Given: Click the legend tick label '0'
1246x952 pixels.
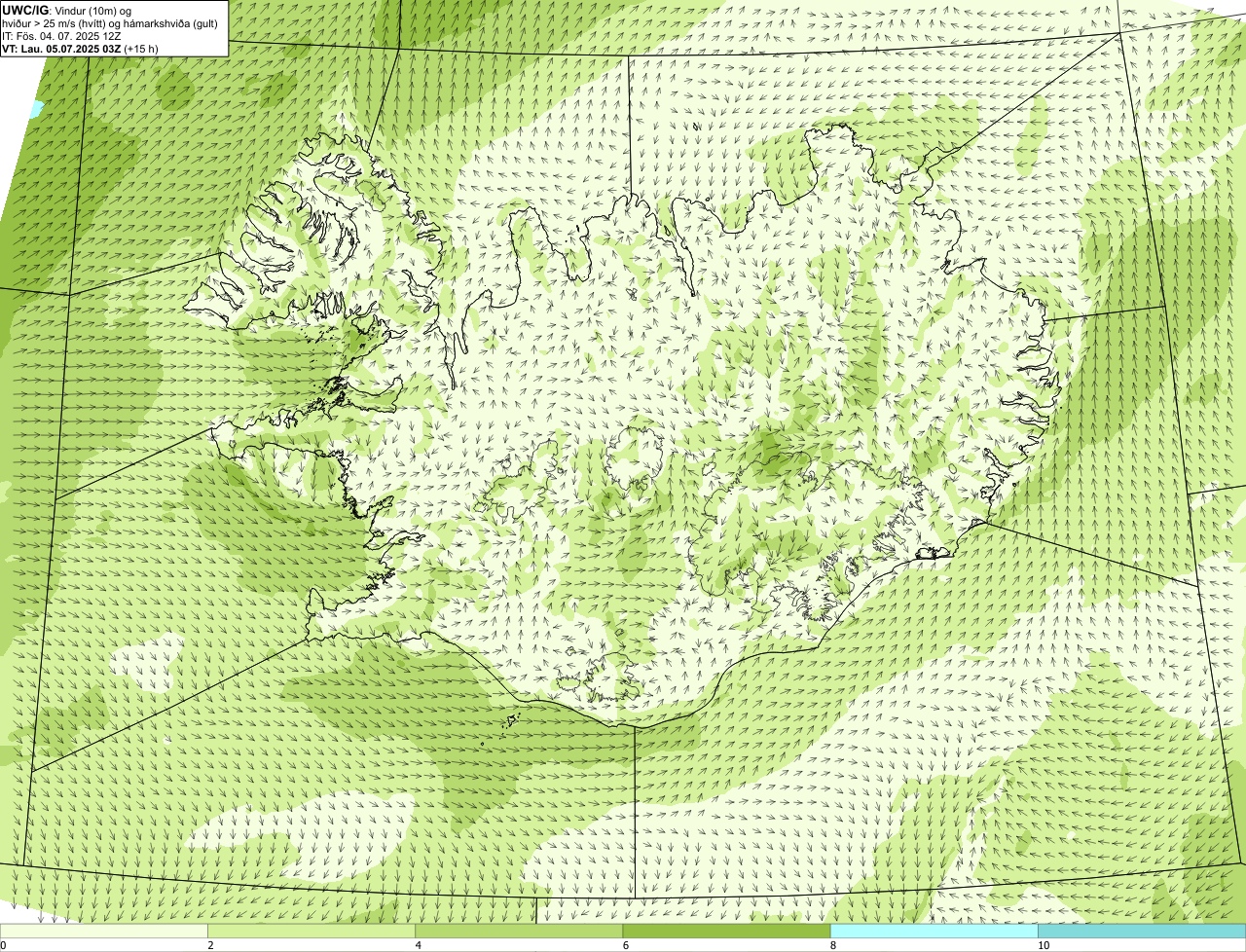Looking at the screenshot, I should pyautogui.click(x=3, y=945).
